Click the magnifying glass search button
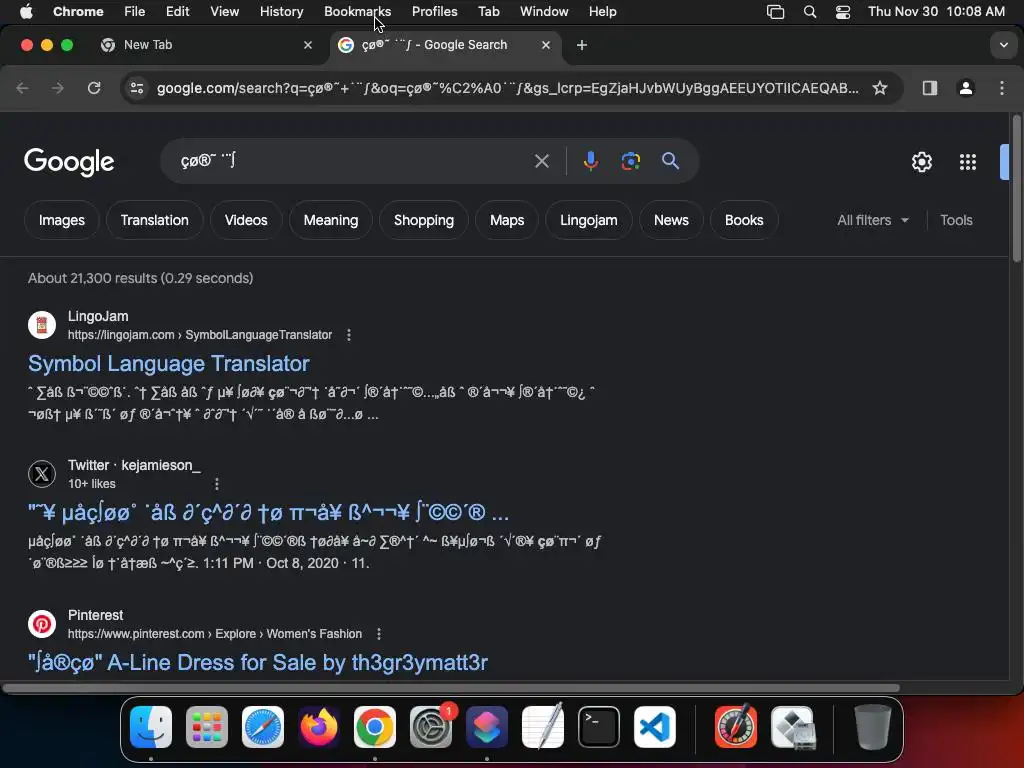 pyautogui.click(x=670, y=161)
